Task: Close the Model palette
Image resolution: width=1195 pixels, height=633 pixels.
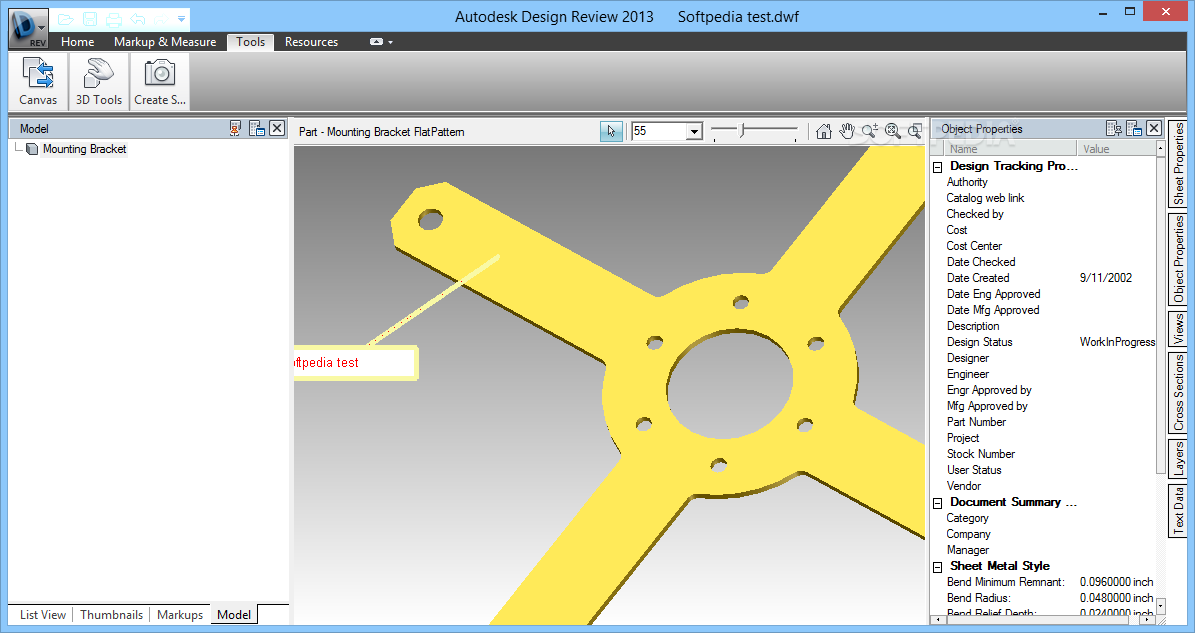Action: pos(277,129)
